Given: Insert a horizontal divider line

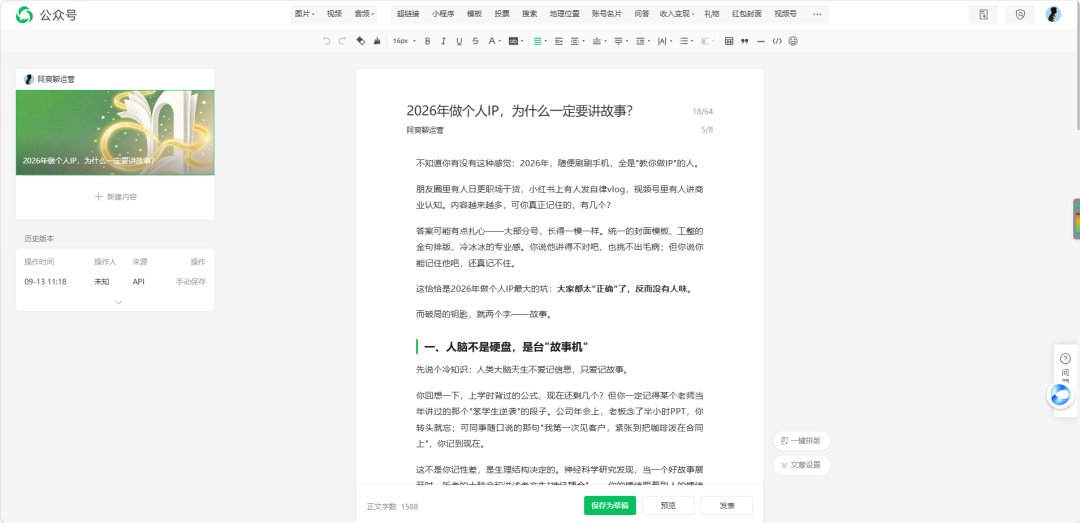Looking at the screenshot, I should [760, 41].
